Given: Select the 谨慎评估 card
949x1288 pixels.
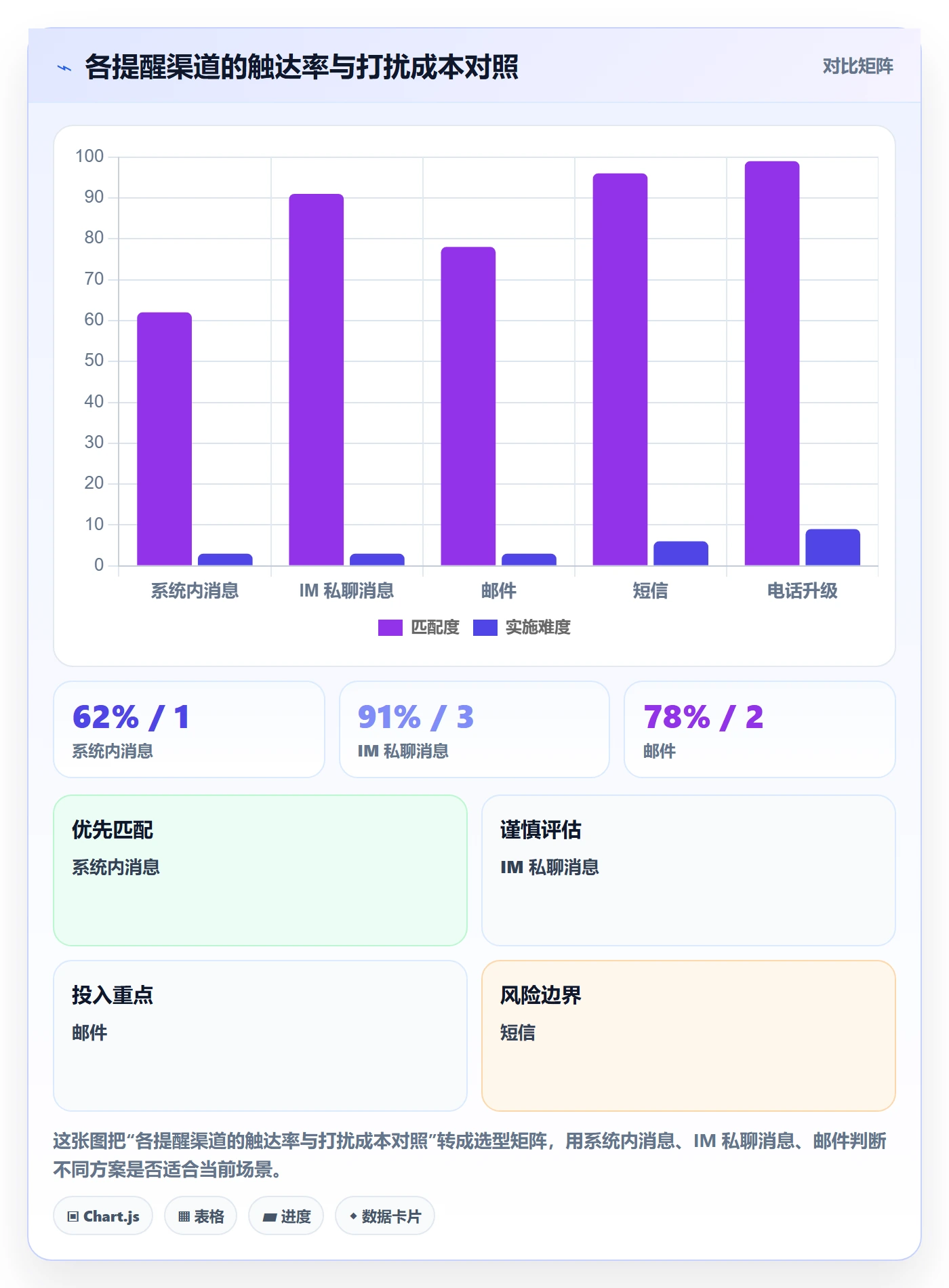Looking at the screenshot, I should (x=689, y=870).
